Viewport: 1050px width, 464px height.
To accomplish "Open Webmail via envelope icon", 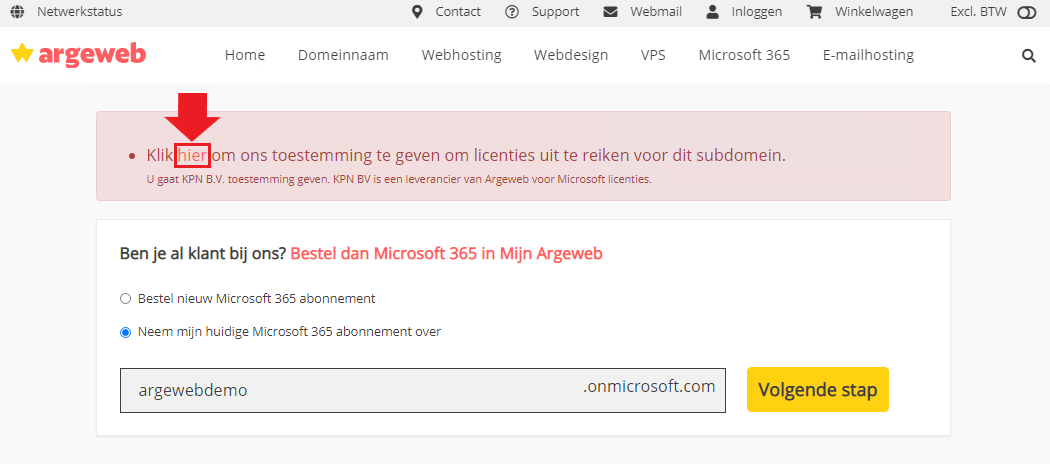I will point(610,12).
